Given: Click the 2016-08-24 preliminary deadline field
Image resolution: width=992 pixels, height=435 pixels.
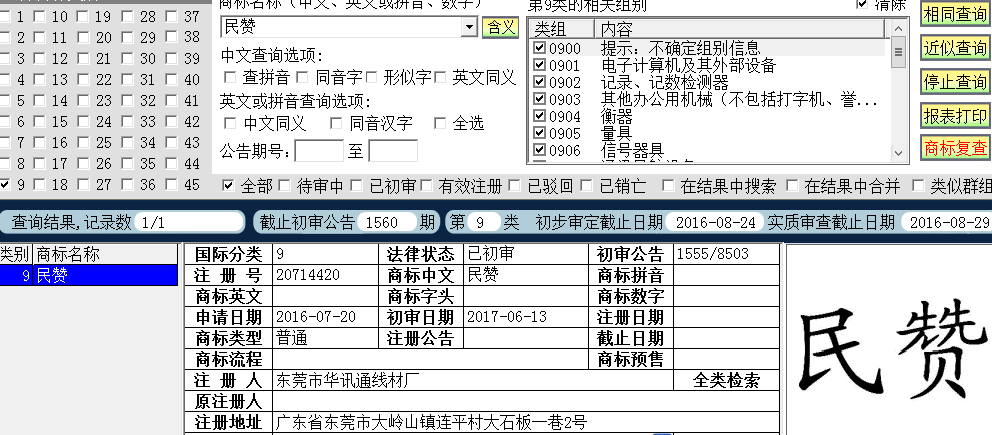Looking at the screenshot, I should [x=714, y=222].
